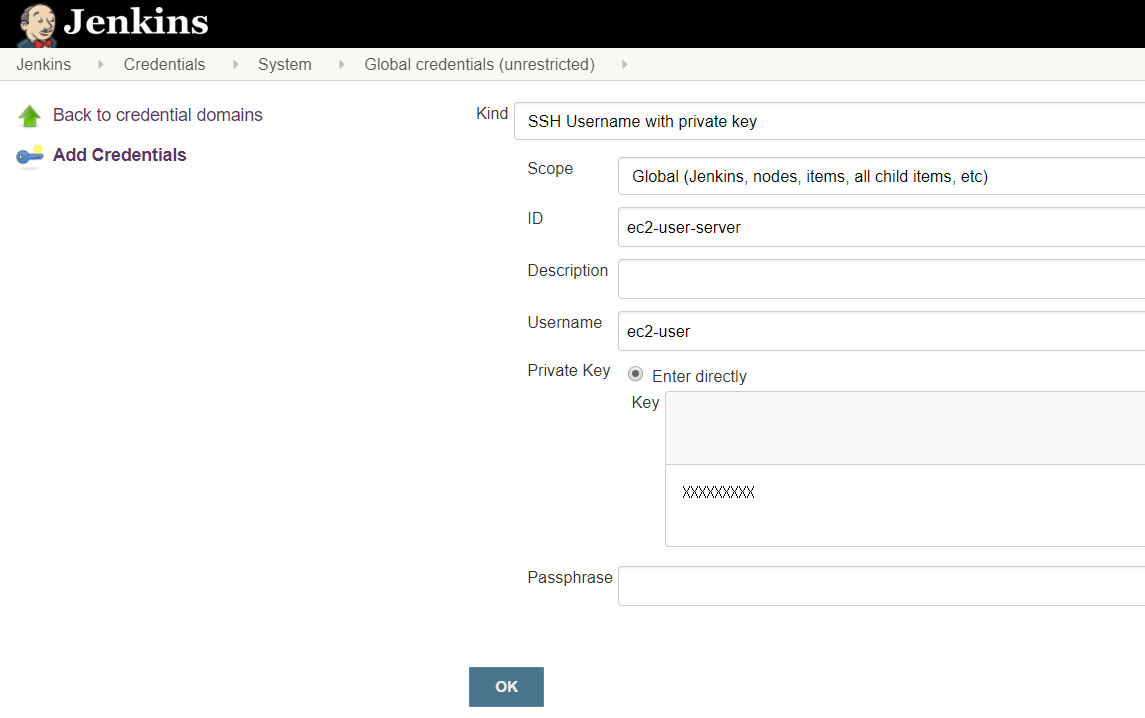Open the Add Credentials link

[120, 155]
